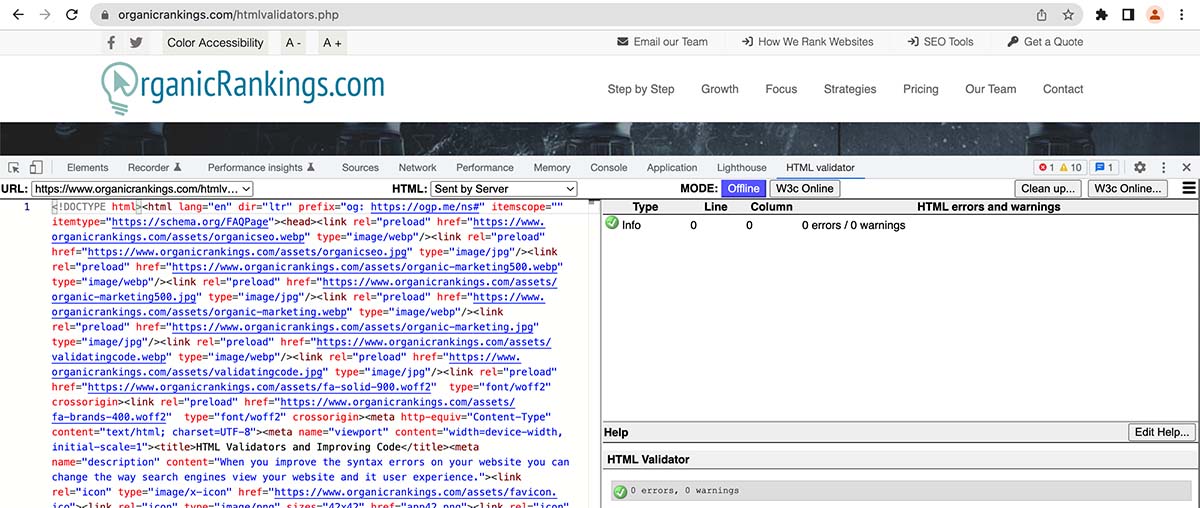Image resolution: width=1200 pixels, height=508 pixels.
Task: Open the SEO Tools link
Action: [x=940, y=42]
